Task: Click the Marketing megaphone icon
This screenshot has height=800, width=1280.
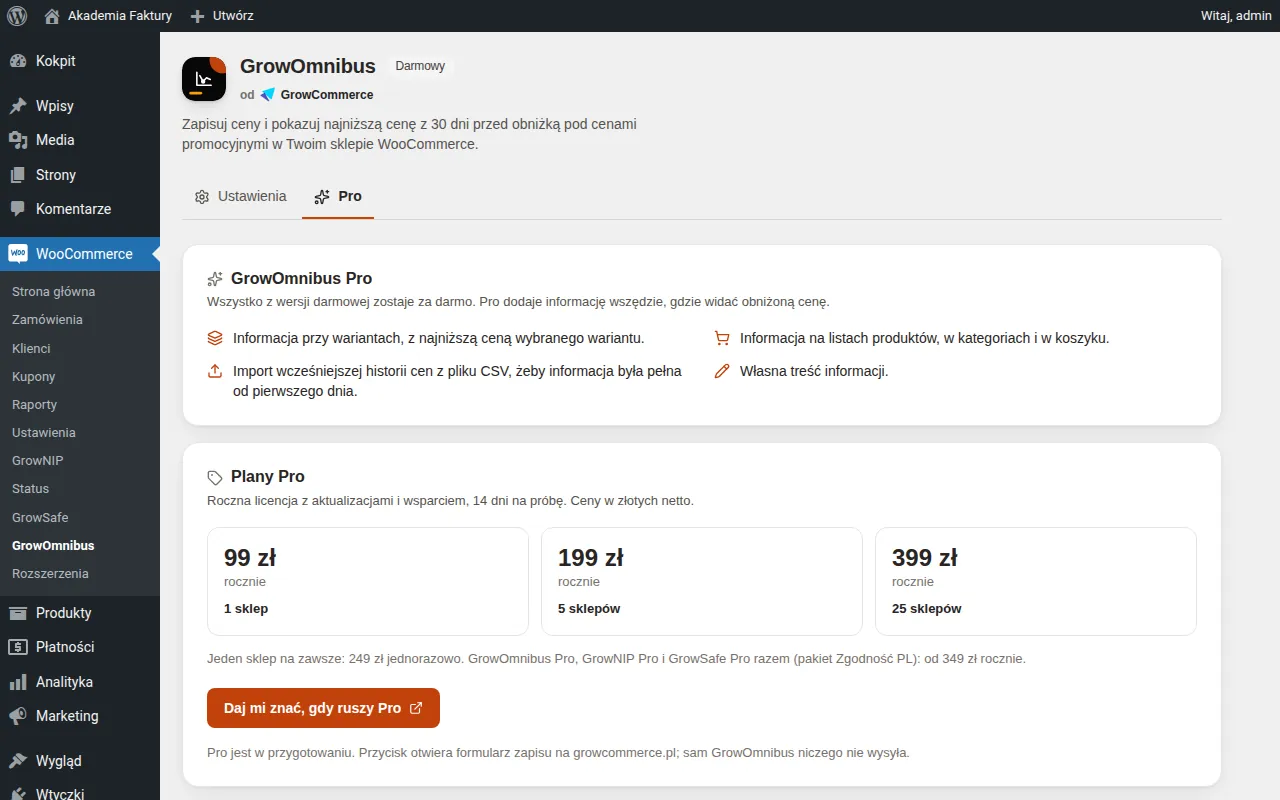Action: (18, 716)
